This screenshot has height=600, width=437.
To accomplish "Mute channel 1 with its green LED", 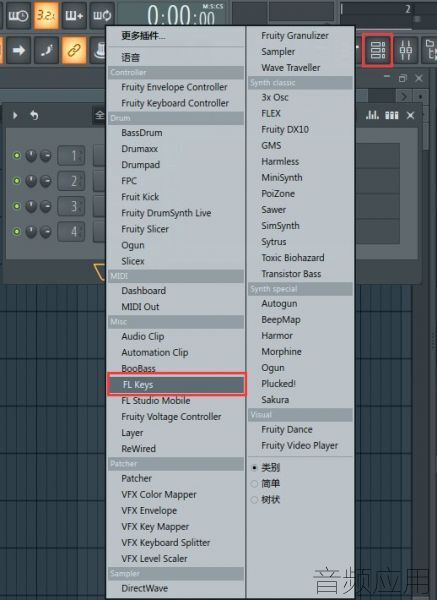I will (16, 155).
